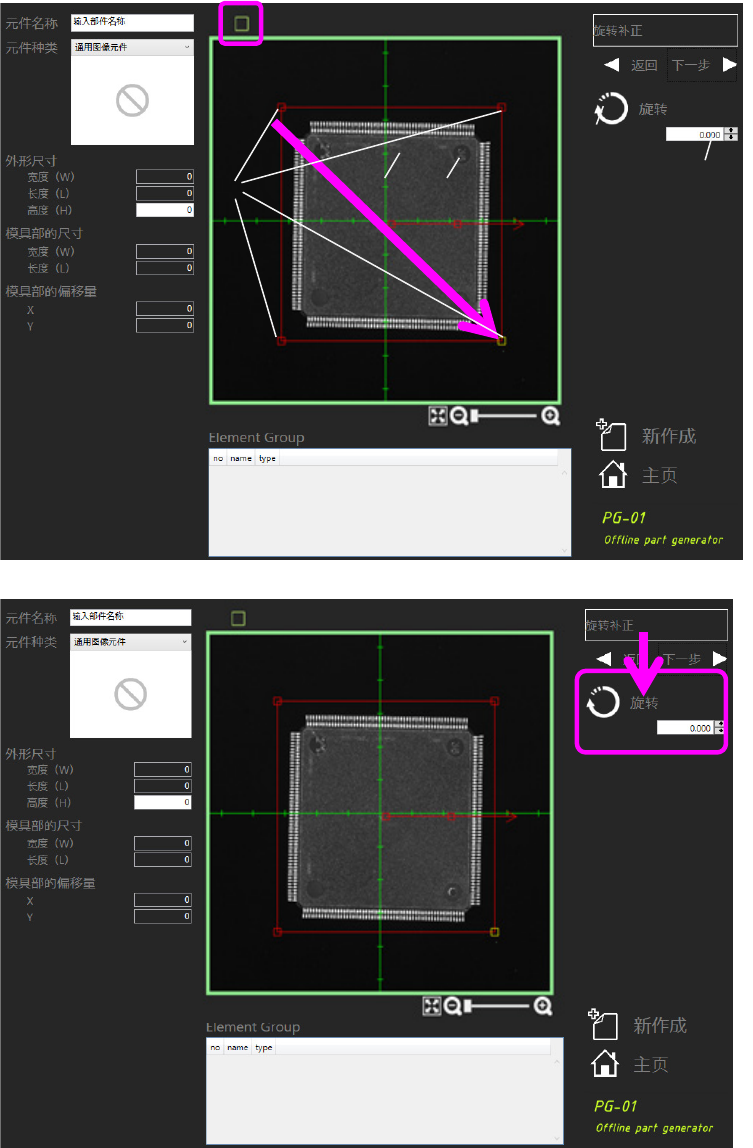Image resolution: width=753 pixels, height=1148 pixels.
Task: Click 外形尺寸 宽度 (W) field in the upper window
Action: (x=165, y=176)
